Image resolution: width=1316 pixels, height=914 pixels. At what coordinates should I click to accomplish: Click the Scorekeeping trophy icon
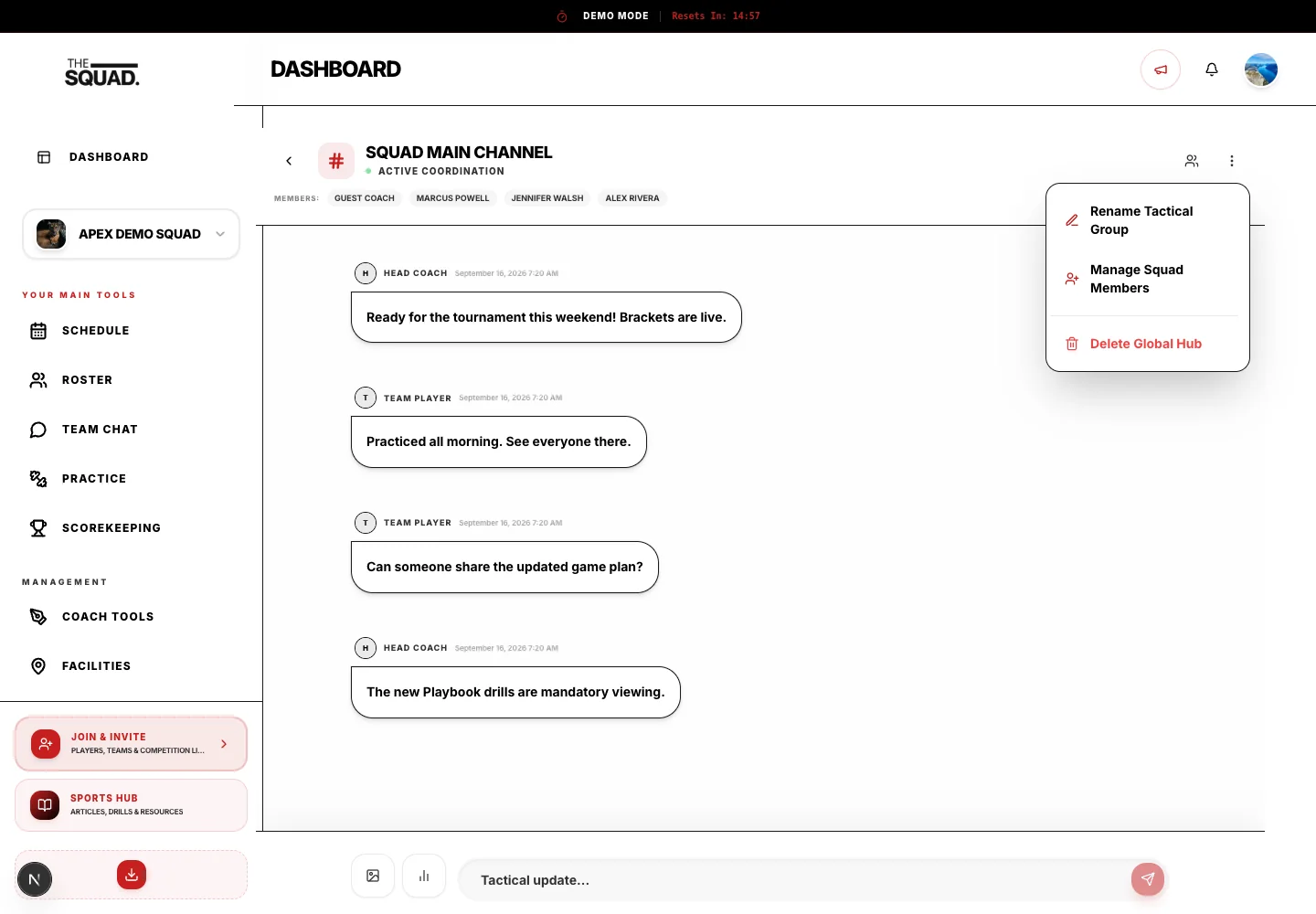click(38, 528)
